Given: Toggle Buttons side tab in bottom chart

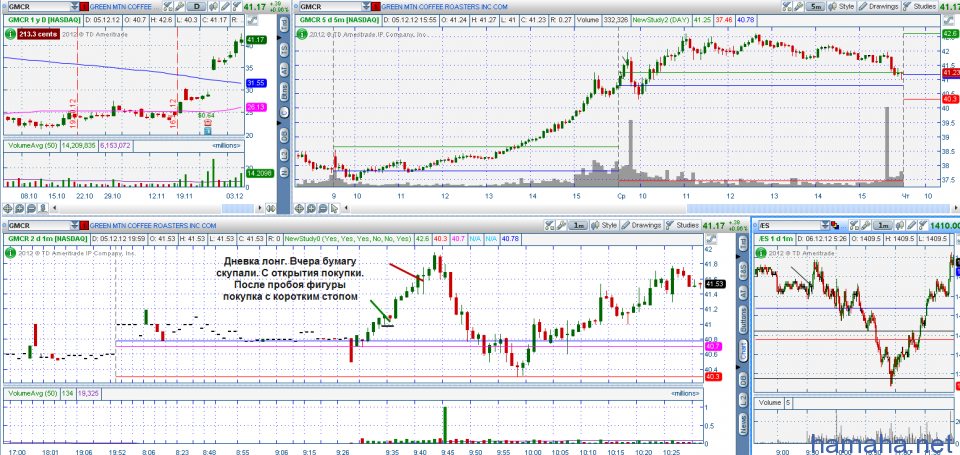Looking at the screenshot, I should click(x=743, y=320).
